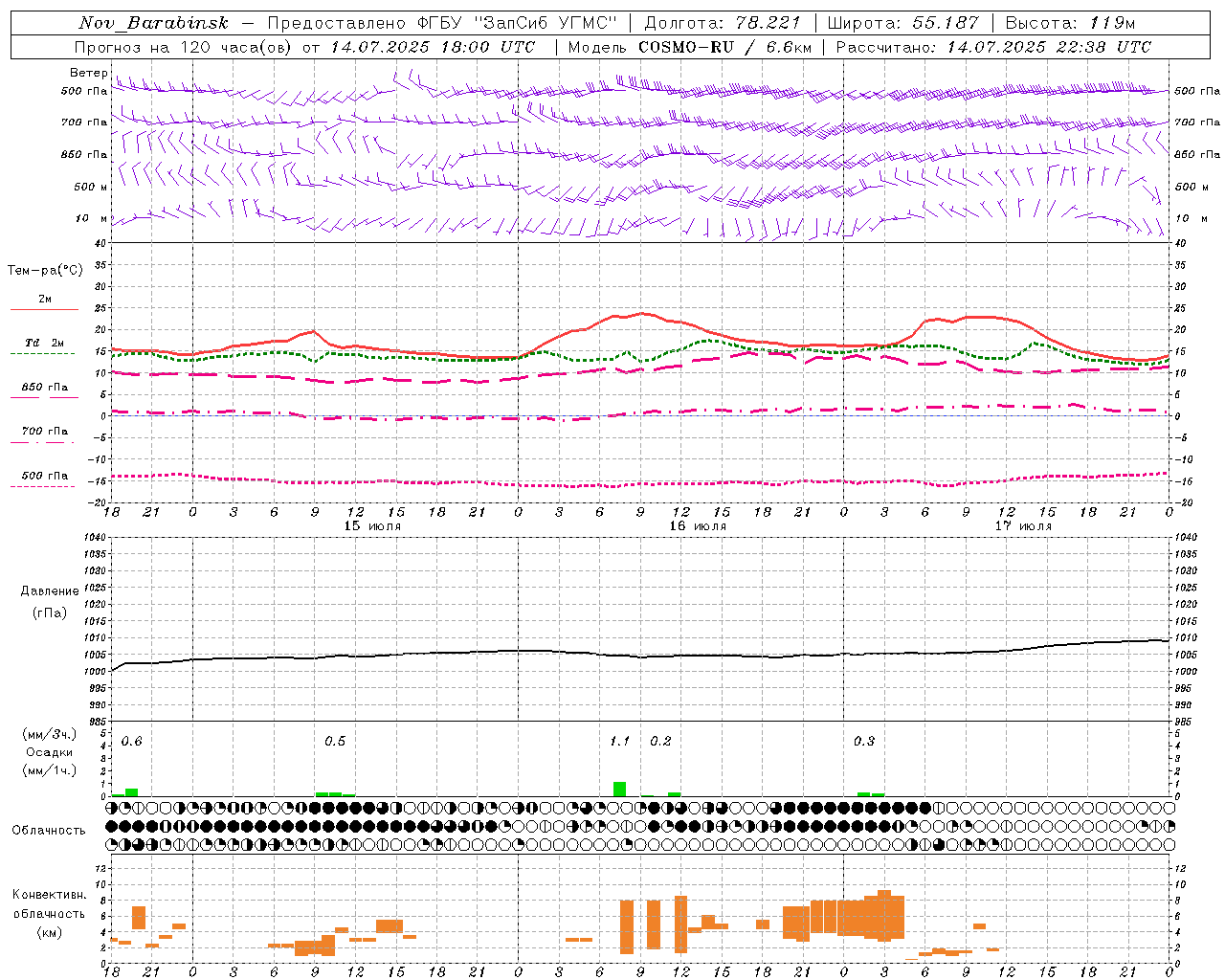The height and width of the screenshot is (980, 1225).
Task: Click the forecast start 14.07.2025 18:00 UTC
Action: coord(433,47)
